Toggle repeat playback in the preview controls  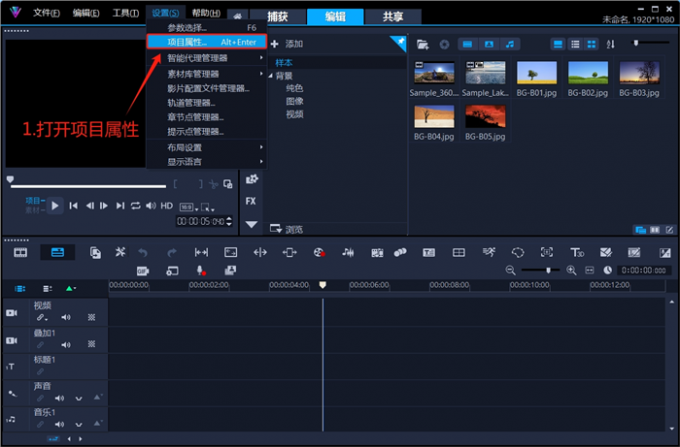(135, 206)
